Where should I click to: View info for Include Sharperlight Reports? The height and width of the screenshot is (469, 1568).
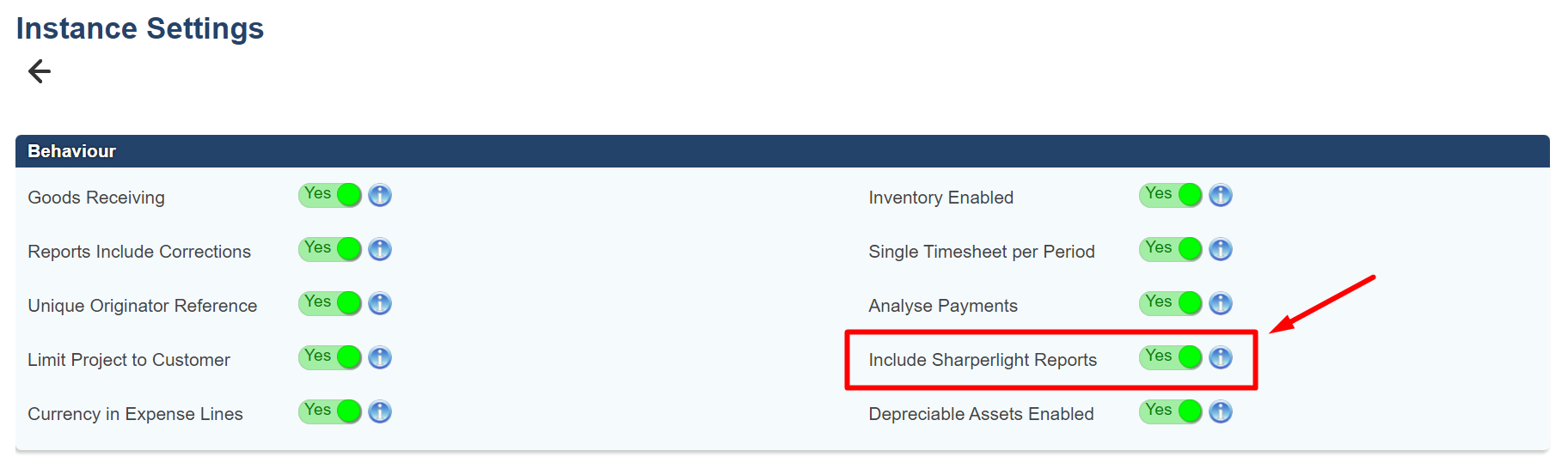point(1221,358)
